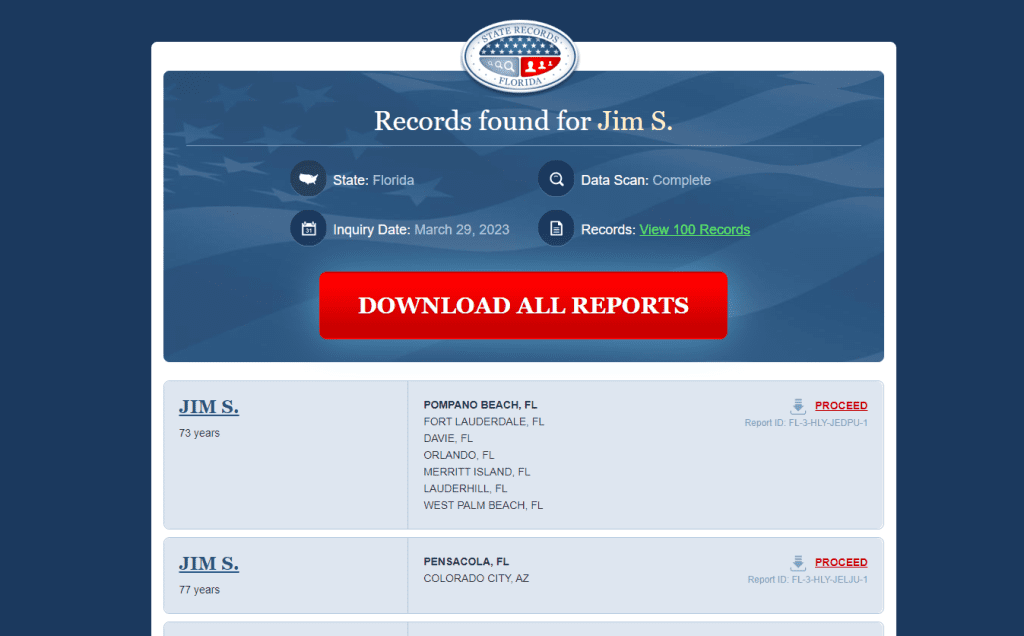Viewport: 1024px width, 636px height.
Task: Click PROCEED for report FL-3-HLY-JELJU-1
Action: tap(841, 562)
